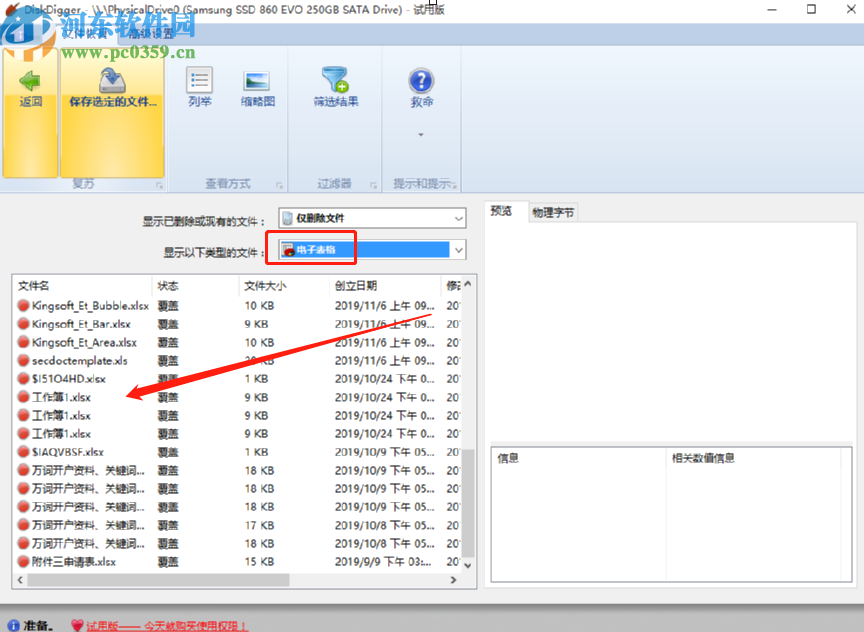This screenshot has height=632, width=864.
Task: Select file 附件三申请表.xlsx
Action: coord(74,561)
